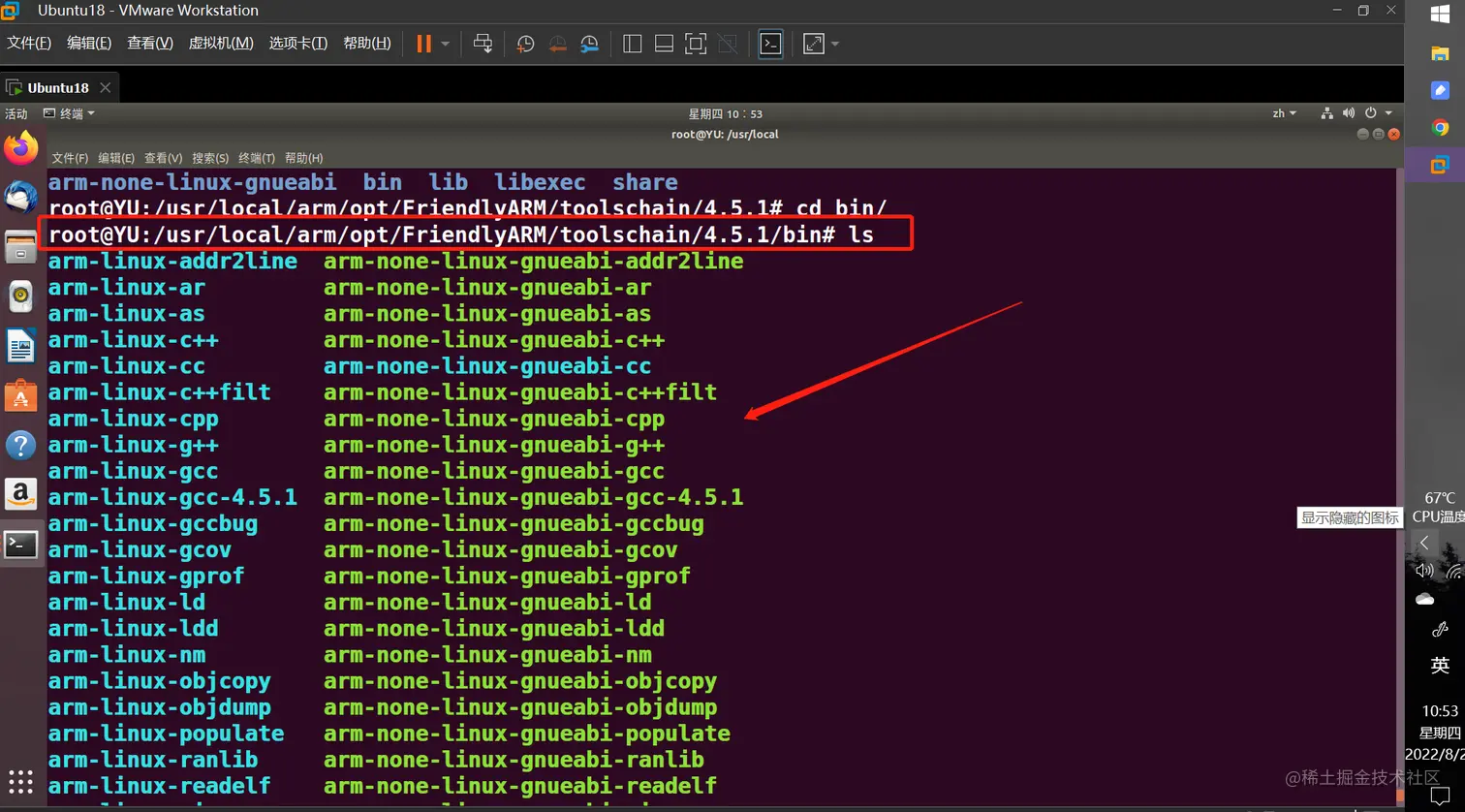Open the 终端 app menu in top bar
The width and height of the screenshot is (1465, 812).
click(x=69, y=113)
